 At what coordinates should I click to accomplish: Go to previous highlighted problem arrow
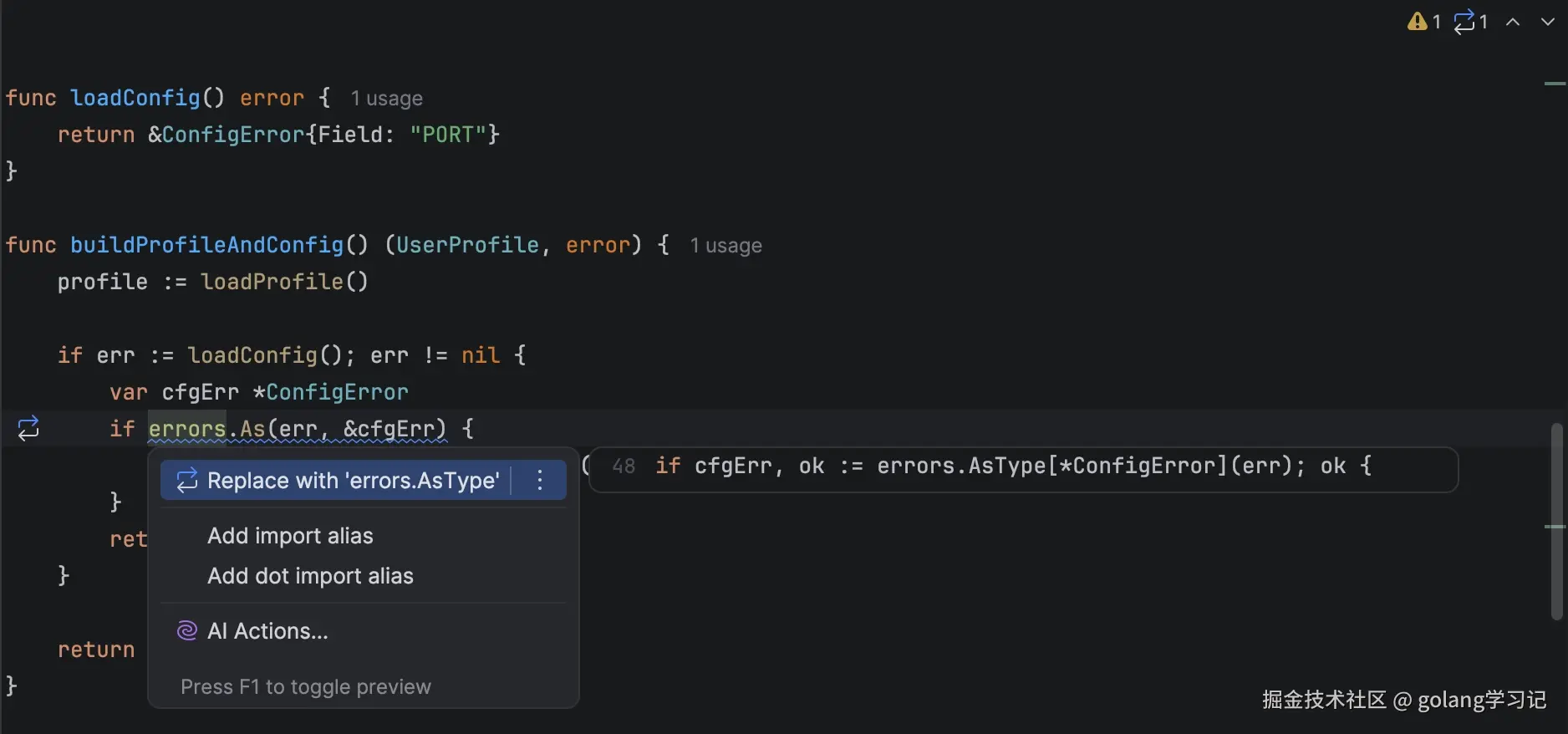pos(1513,23)
